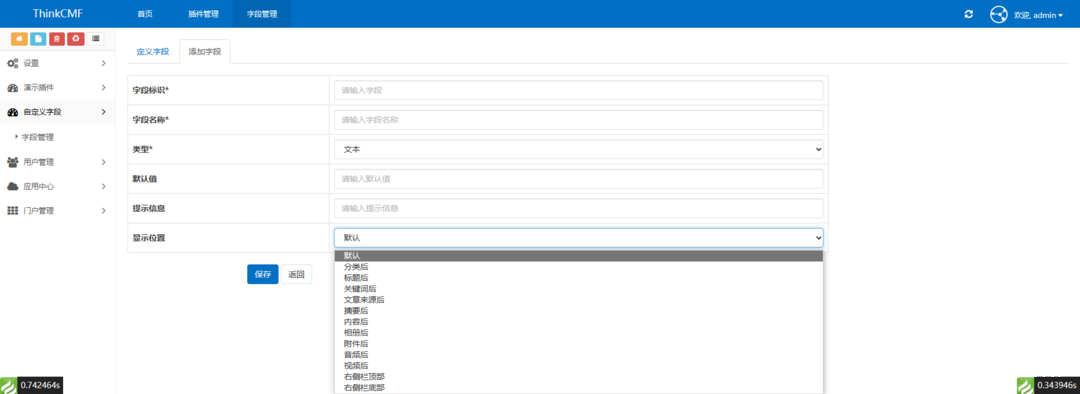1080x394 pixels.
Task: Select 内容后 option in the list
Action: point(579,322)
